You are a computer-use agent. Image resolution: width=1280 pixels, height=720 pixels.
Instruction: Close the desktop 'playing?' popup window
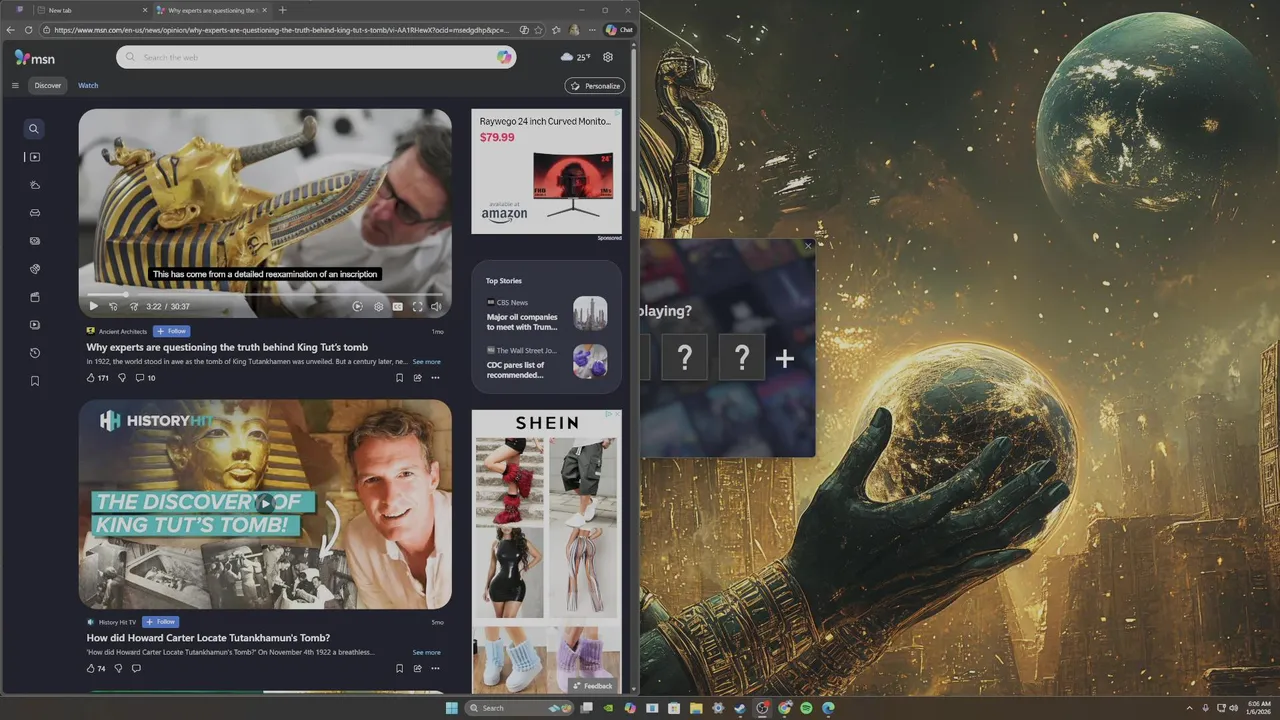[808, 246]
